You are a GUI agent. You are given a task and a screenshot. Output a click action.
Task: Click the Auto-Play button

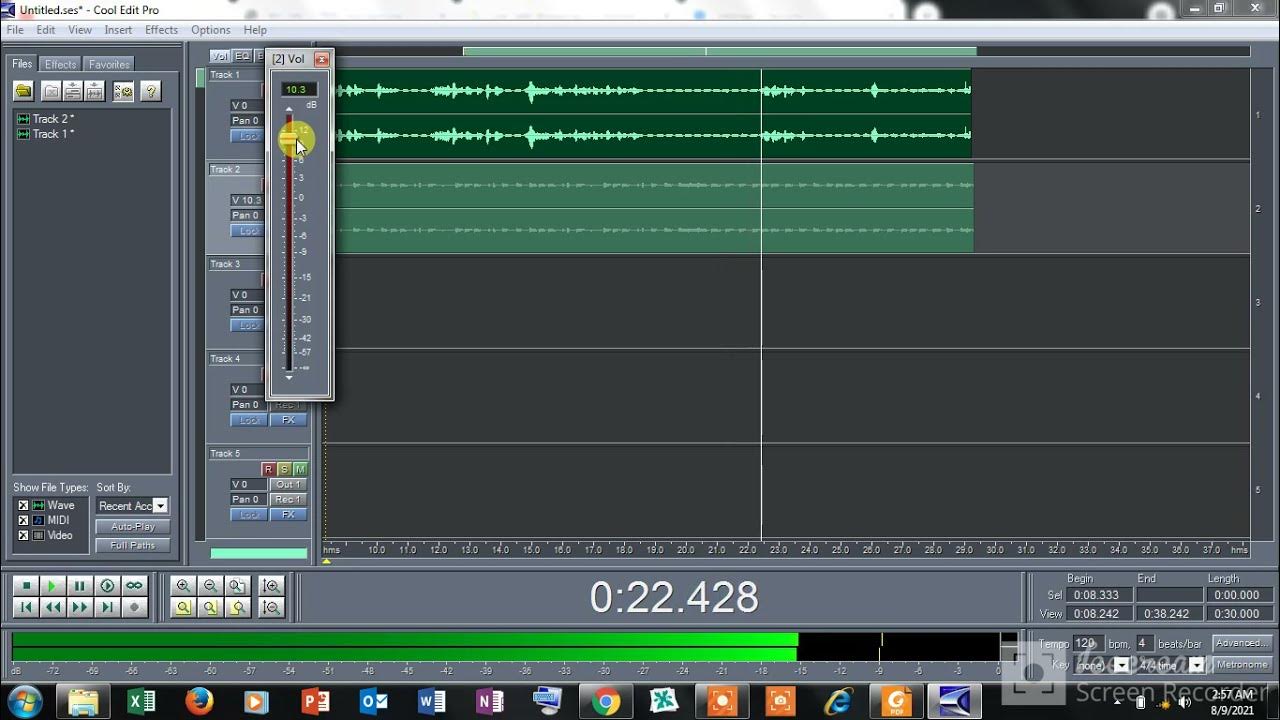[x=133, y=526]
